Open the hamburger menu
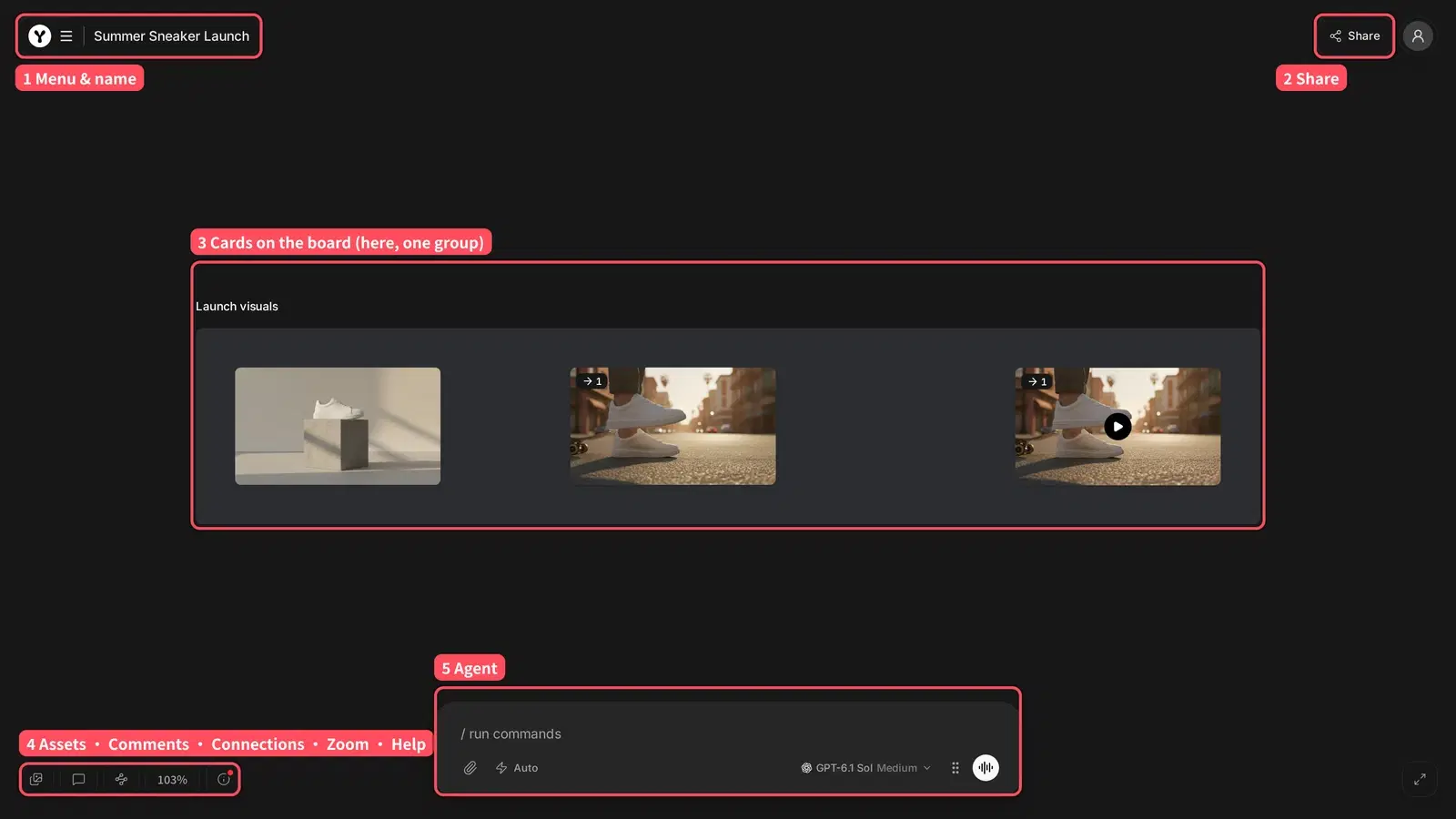 tap(66, 36)
